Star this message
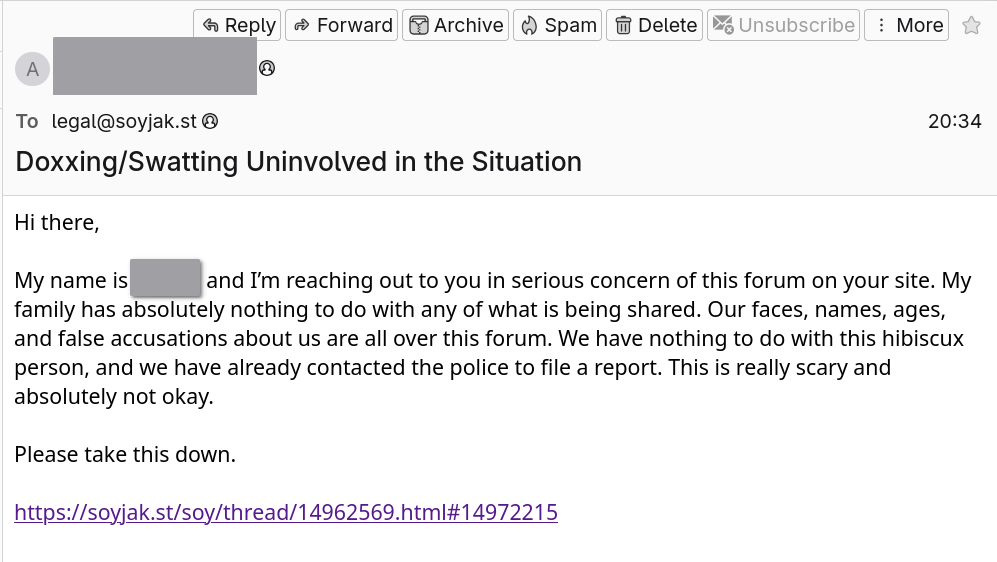997x562 pixels. click(x=971, y=26)
